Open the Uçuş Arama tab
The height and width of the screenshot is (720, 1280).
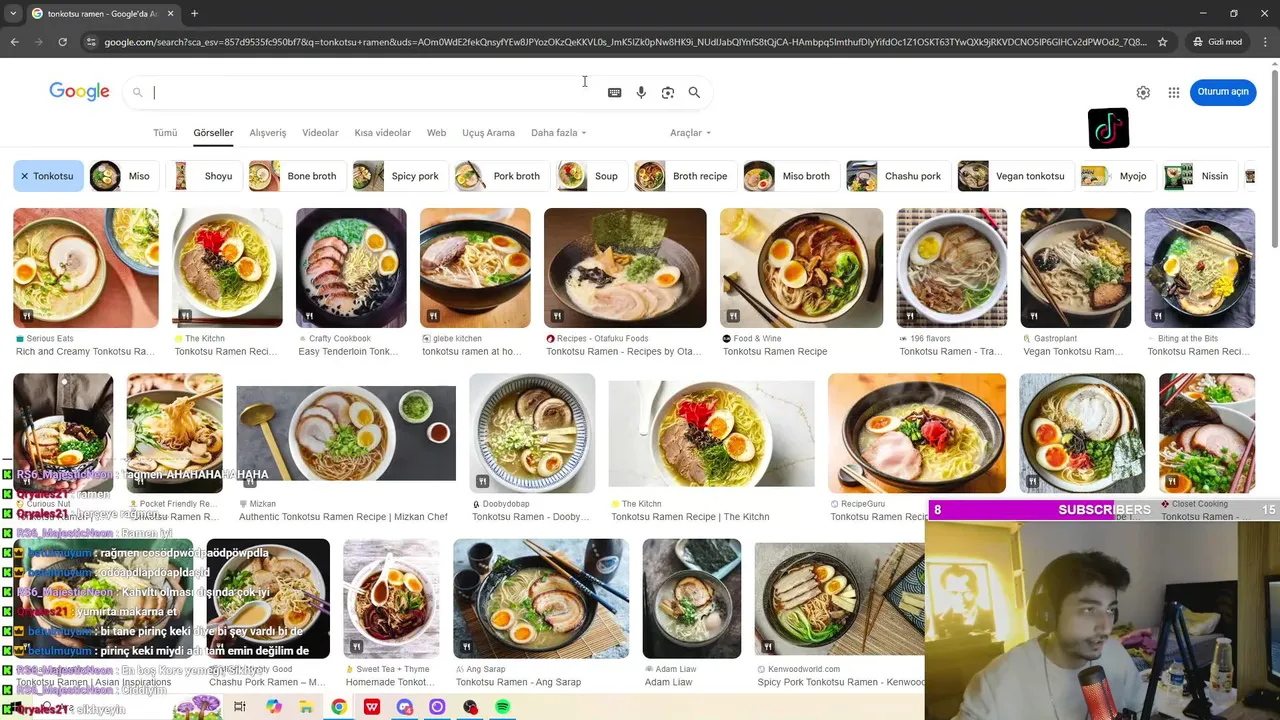coord(488,133)
